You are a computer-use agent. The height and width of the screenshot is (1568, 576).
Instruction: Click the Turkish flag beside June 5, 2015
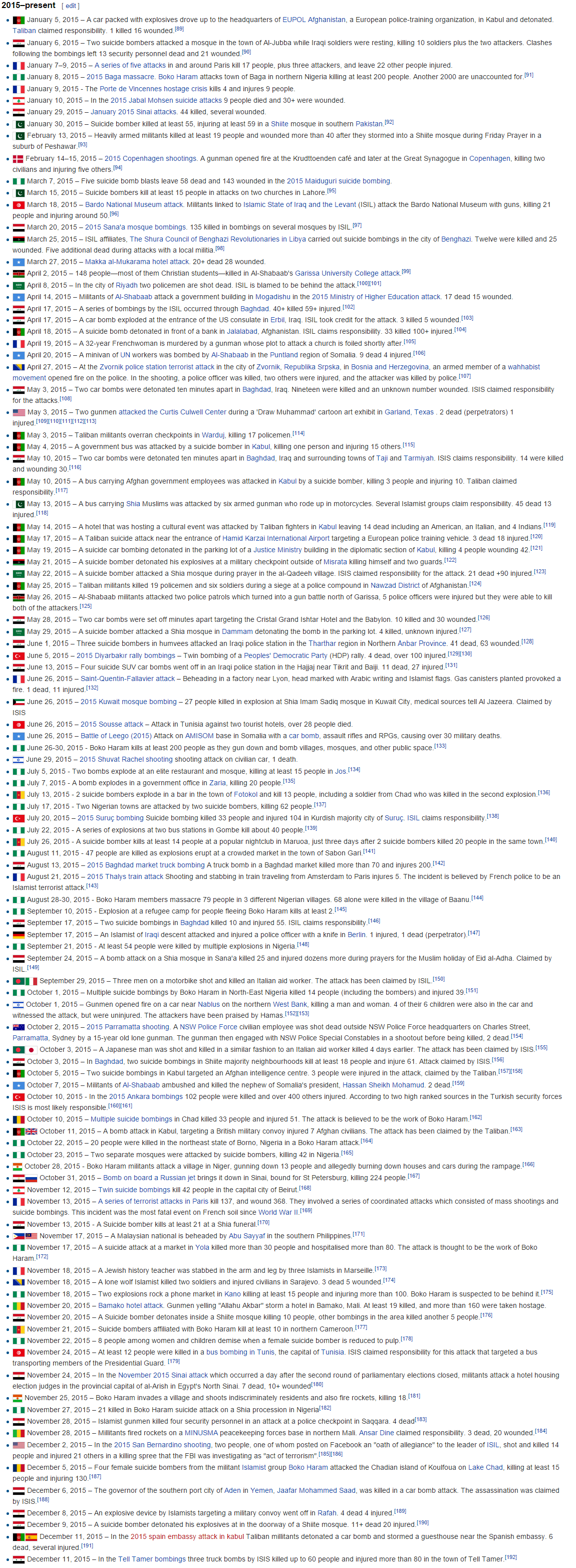[18, 656]
